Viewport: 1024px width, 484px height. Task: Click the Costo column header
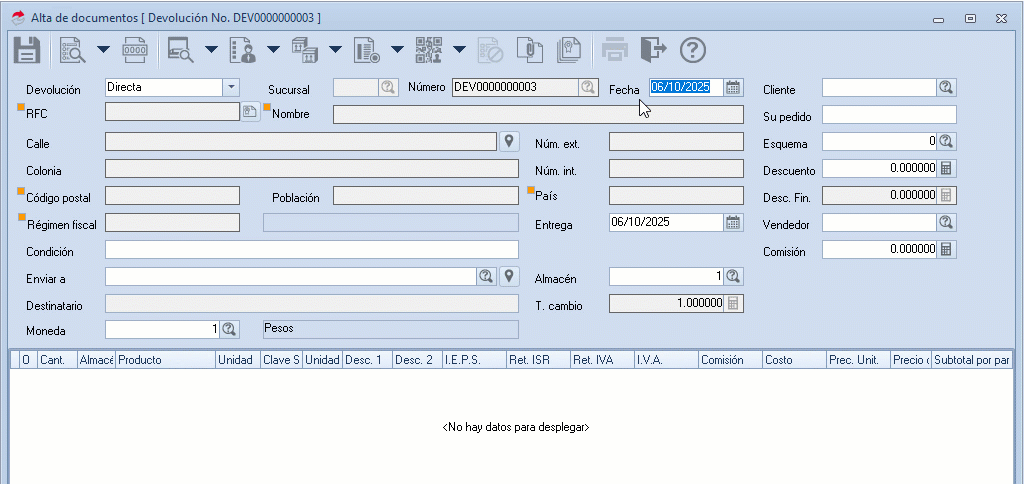click(793, 359)
